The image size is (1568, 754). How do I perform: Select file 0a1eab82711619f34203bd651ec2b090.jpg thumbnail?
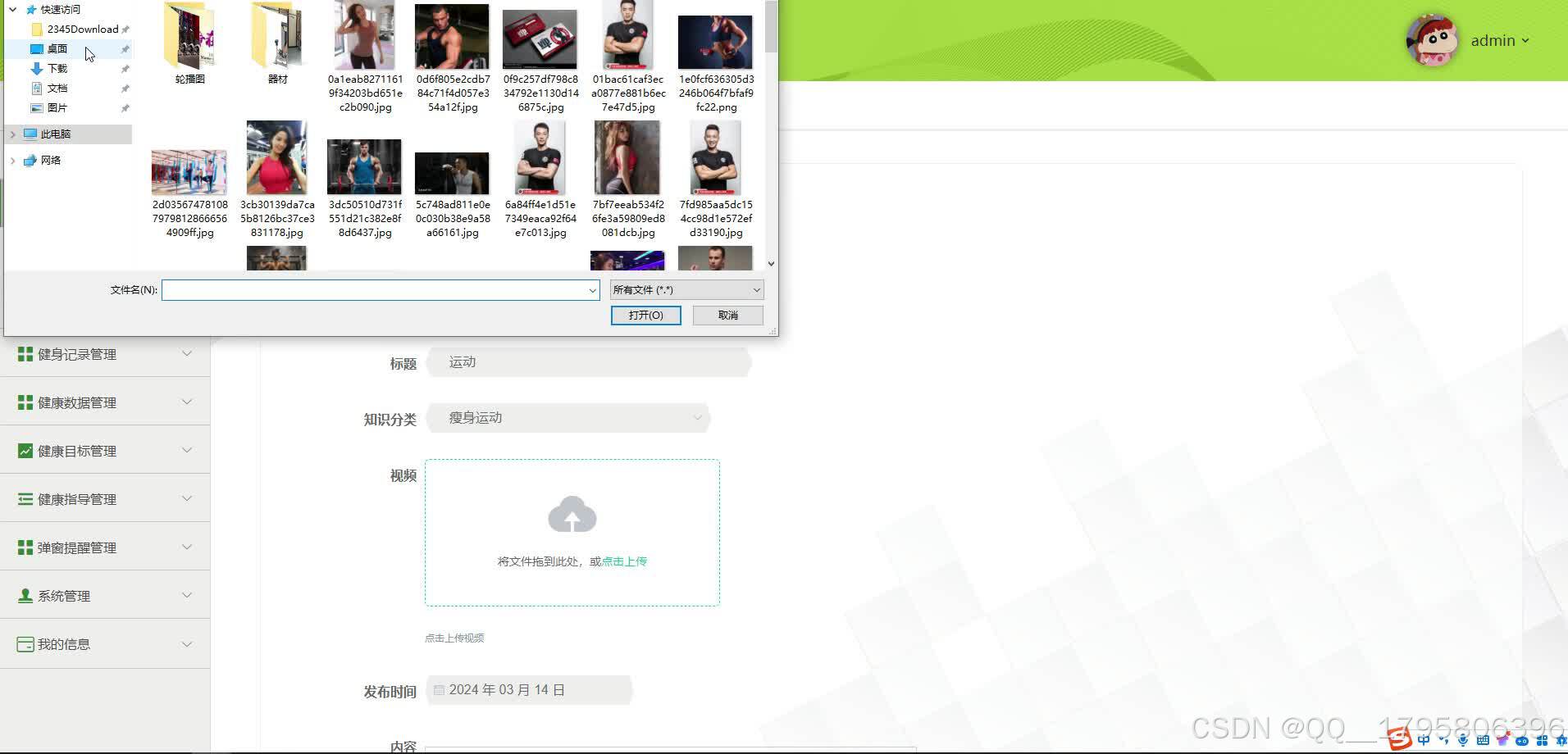(365, 35)
